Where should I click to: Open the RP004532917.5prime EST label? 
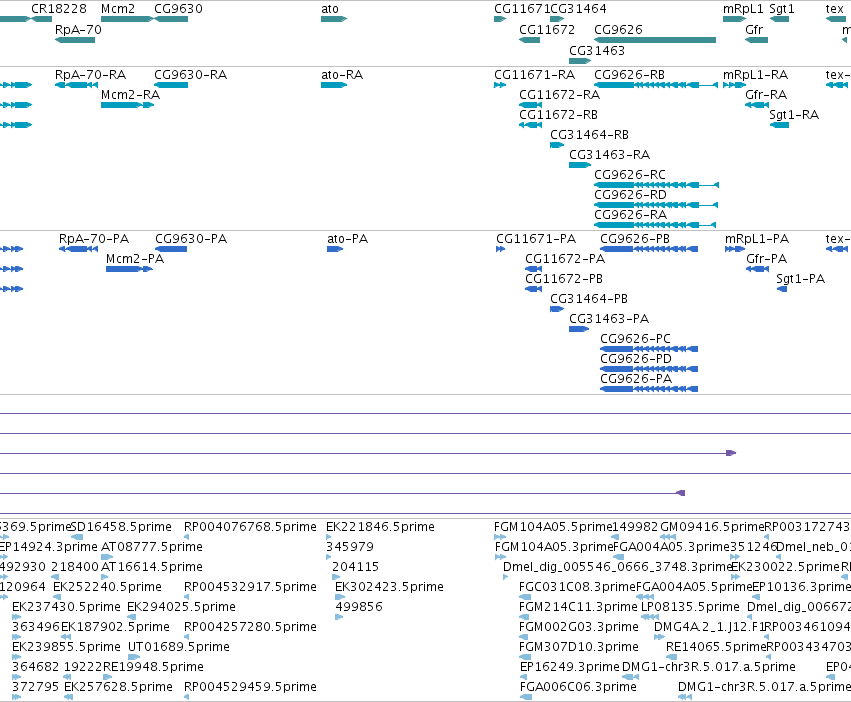(x=250, y=587)
